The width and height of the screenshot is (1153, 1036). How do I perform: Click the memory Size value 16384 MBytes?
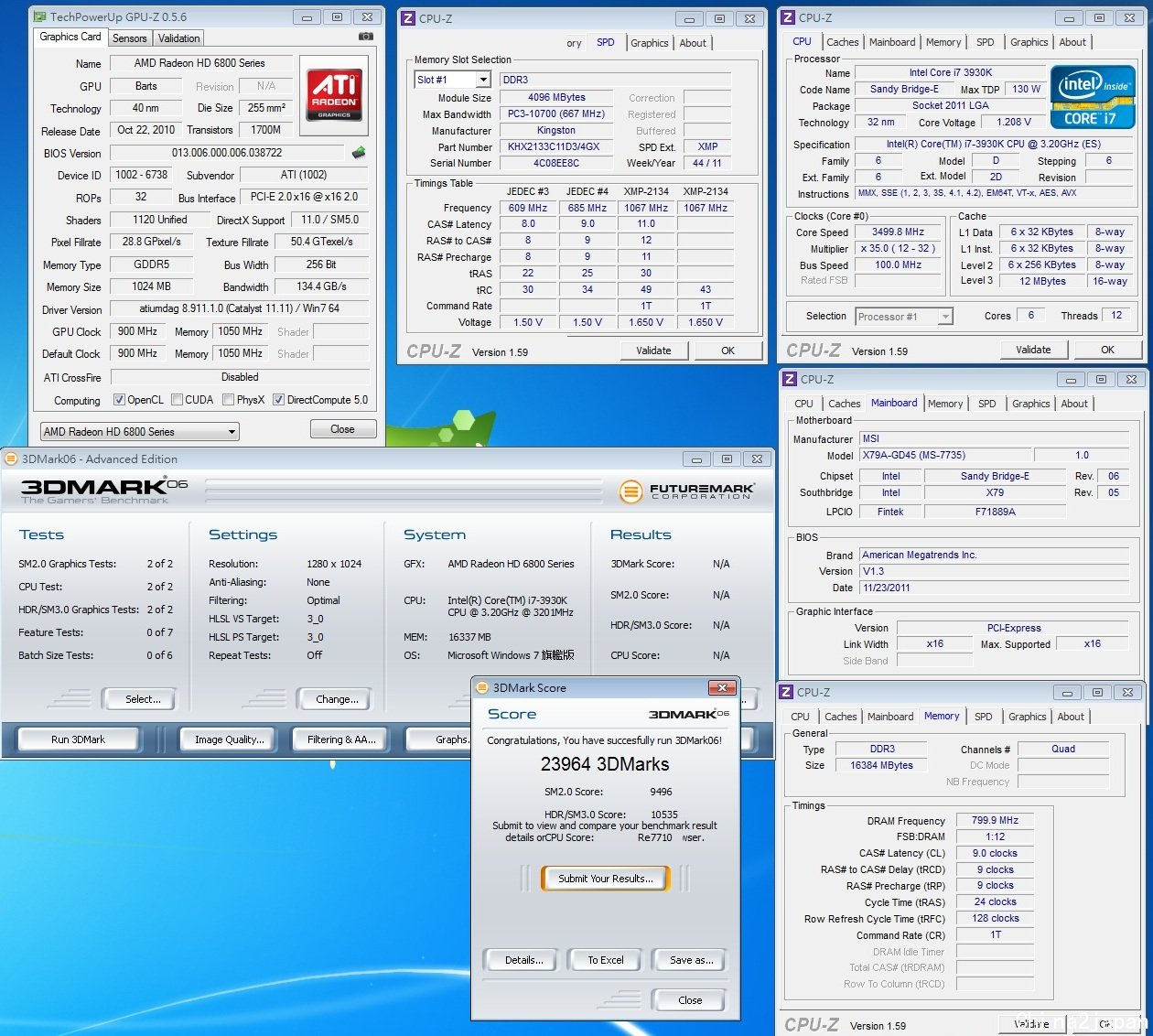tap(881, 765)
